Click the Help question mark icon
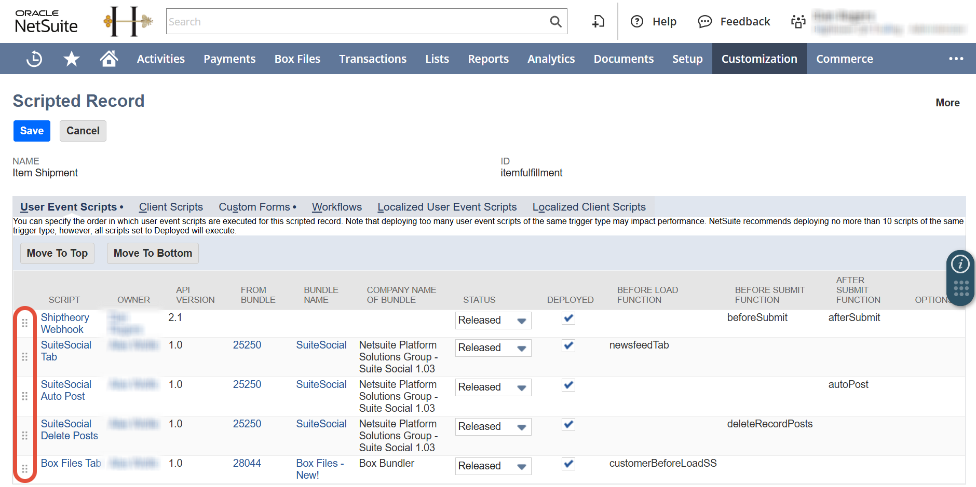976x487 pixels. click(636, 21)
